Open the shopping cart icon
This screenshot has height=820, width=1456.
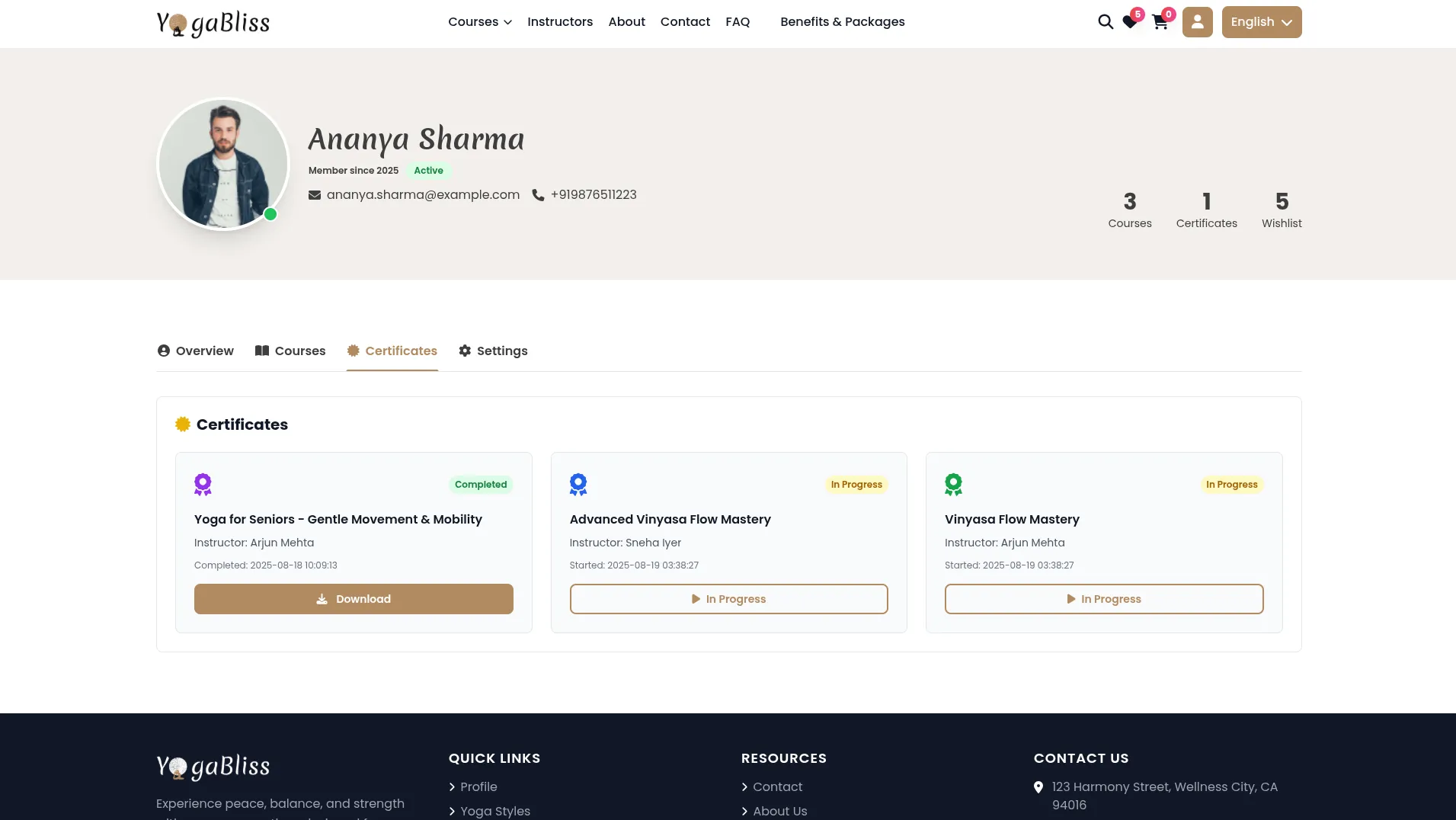point(1160,22)
